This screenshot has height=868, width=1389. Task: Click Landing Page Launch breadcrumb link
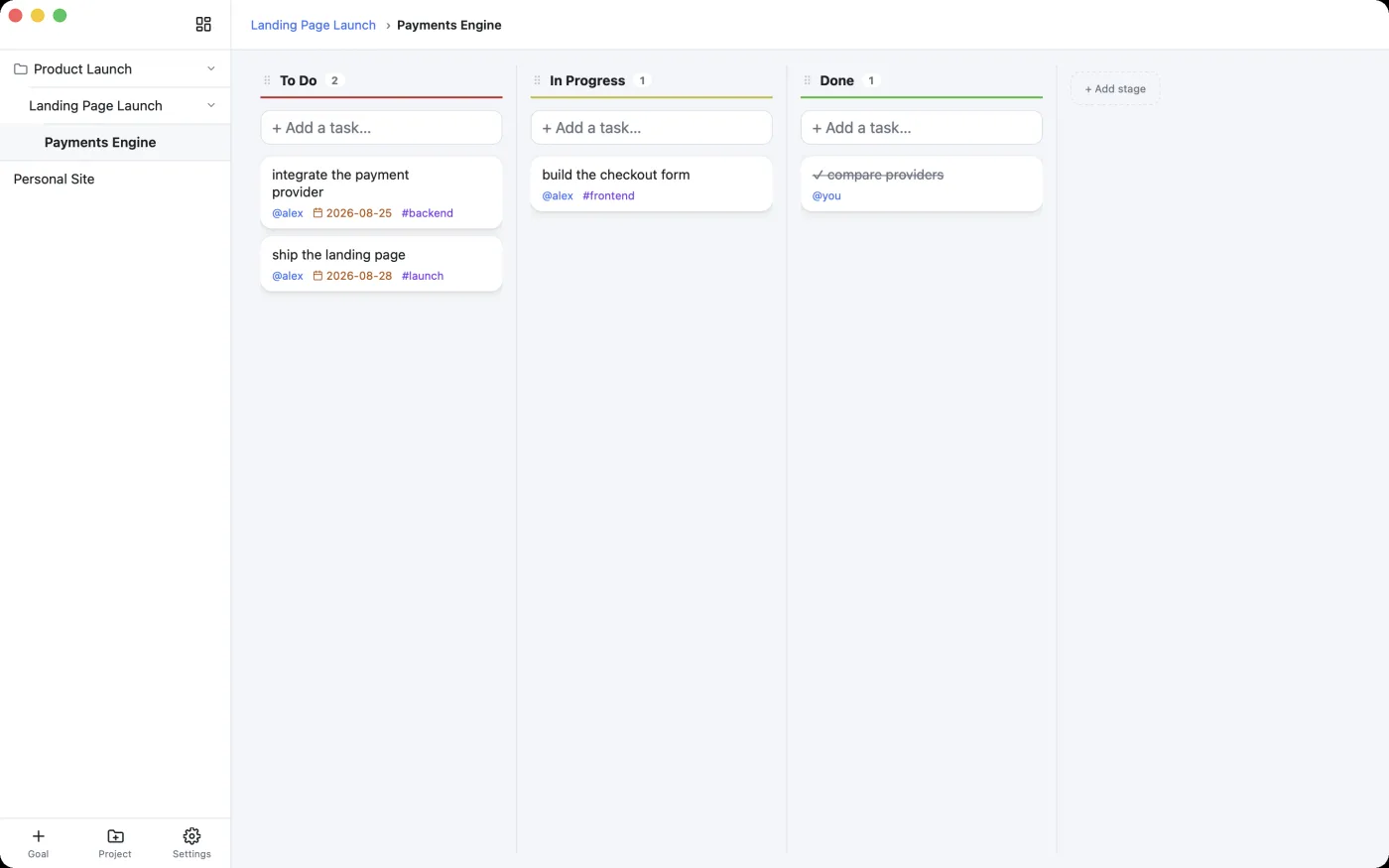pos(314,26)
